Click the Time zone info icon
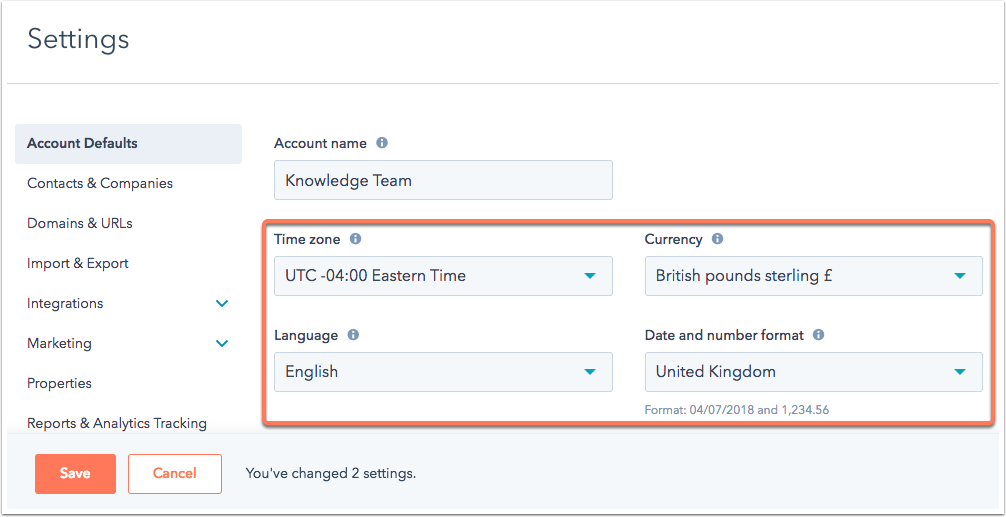The width and height of the screenshot is (1006, 517). (x=355, y=239)
